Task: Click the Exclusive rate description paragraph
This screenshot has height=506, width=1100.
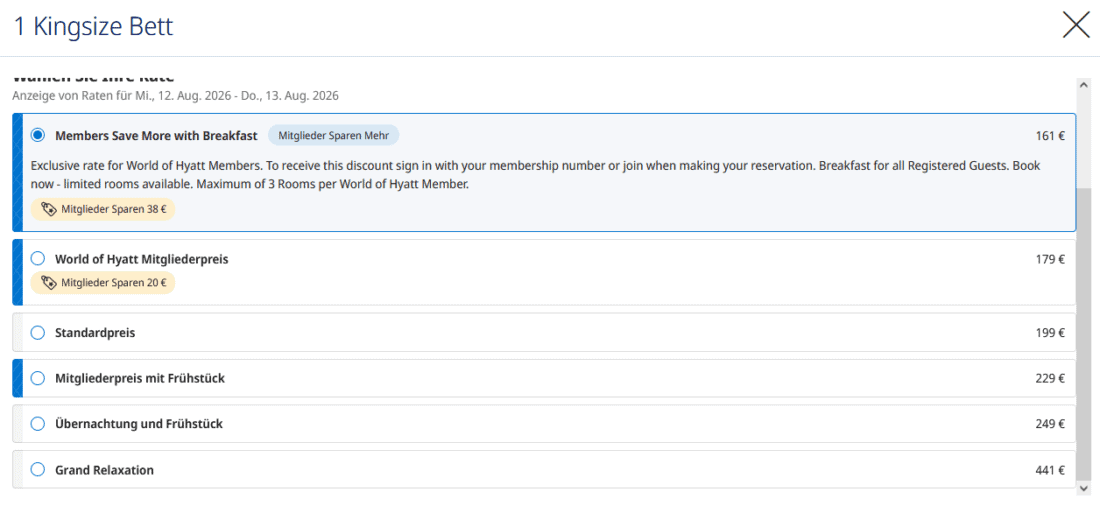Action: 535,175
